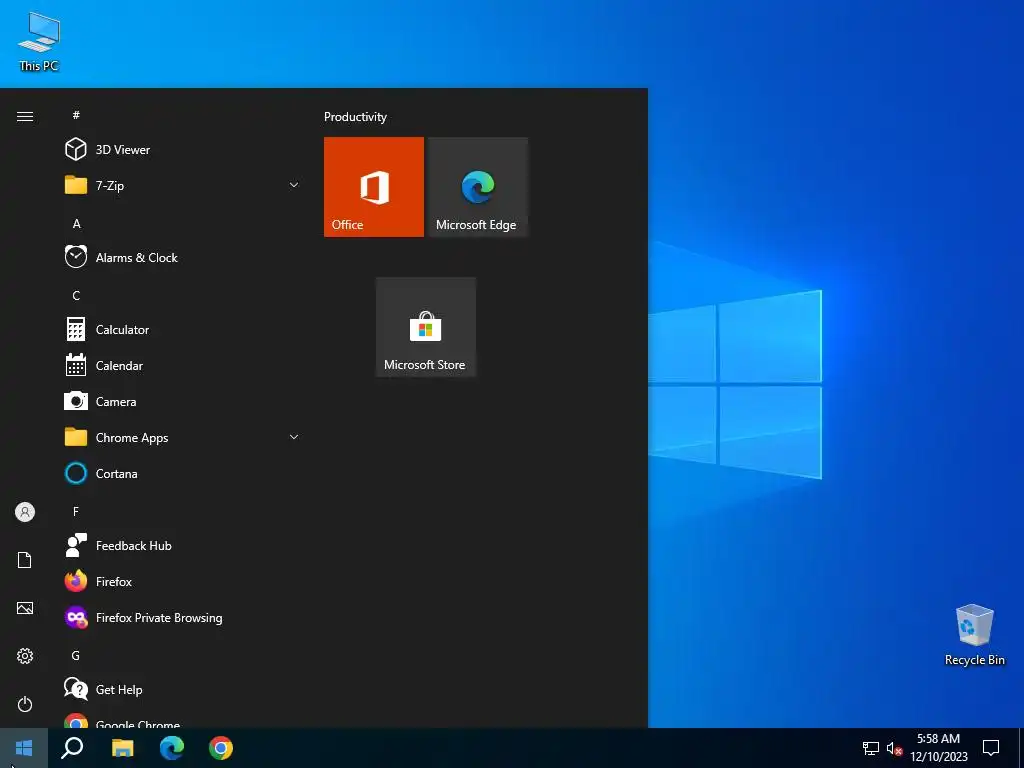Click the A letter header

pyautogui.click(x=76, y=223)
